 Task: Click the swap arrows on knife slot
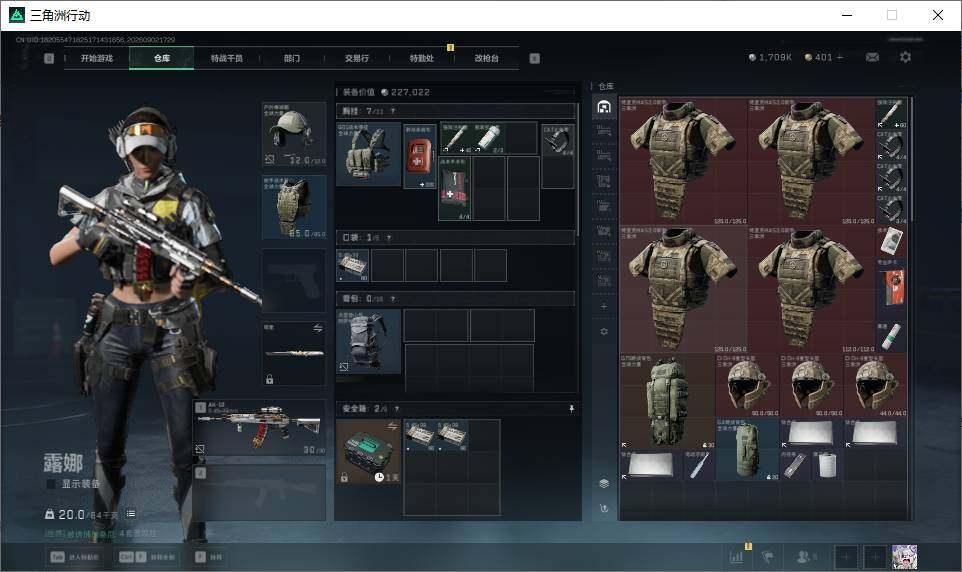click(318, 328)
